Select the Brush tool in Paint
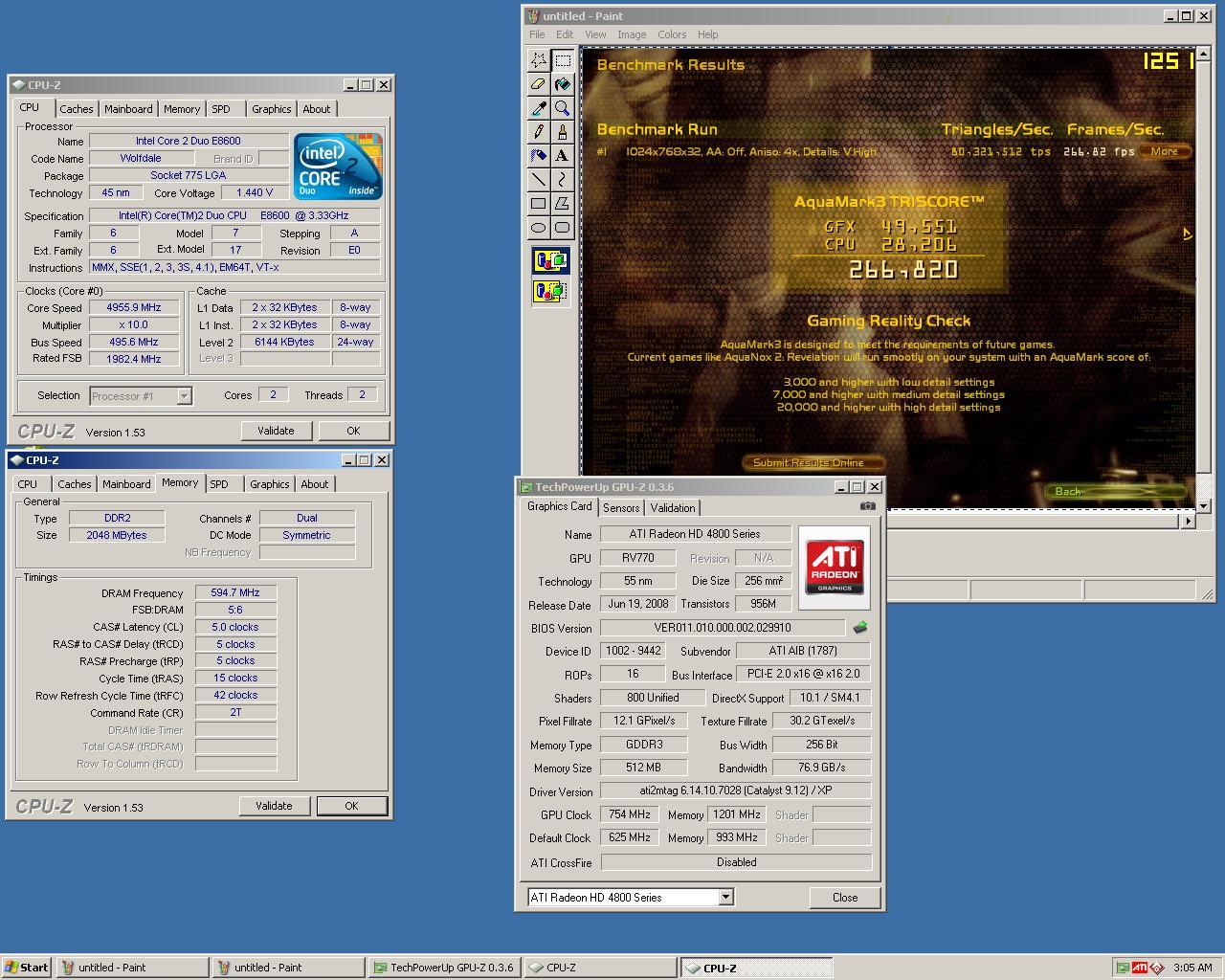The height and width of the screenshot is (980, 1225). click(563, 132)
